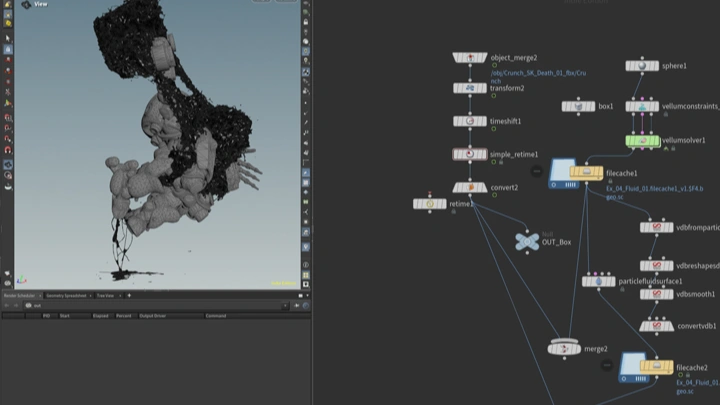Image resolution: width=720 pixels, height=405 pixels.
Task: Select the yellow filecache2 node
Action: tap(657, 366)
